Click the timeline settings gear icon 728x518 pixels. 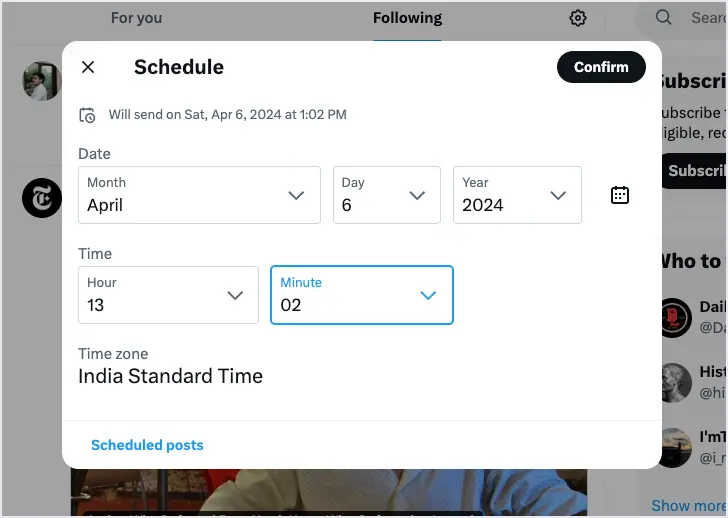pos(578,18)
